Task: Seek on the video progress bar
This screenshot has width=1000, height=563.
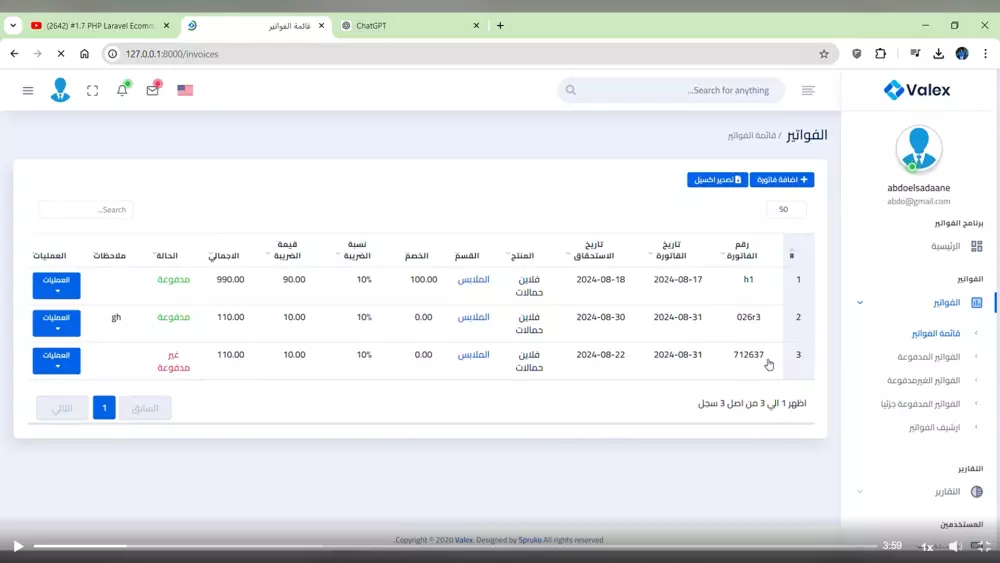Action: (x=455, y=546)
